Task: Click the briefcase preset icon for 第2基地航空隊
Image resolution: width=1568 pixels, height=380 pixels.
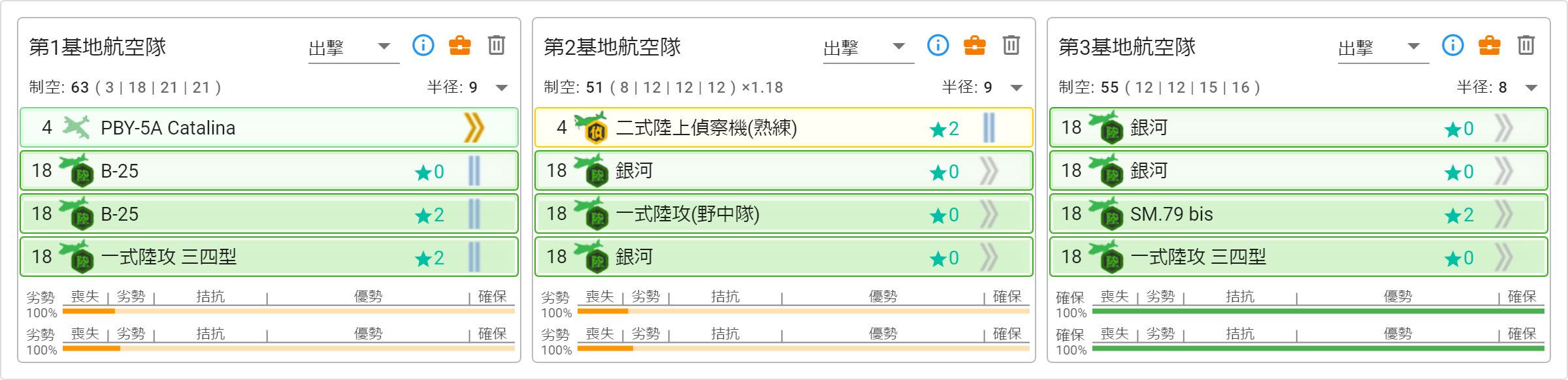Action: click(x=975, y=45)
